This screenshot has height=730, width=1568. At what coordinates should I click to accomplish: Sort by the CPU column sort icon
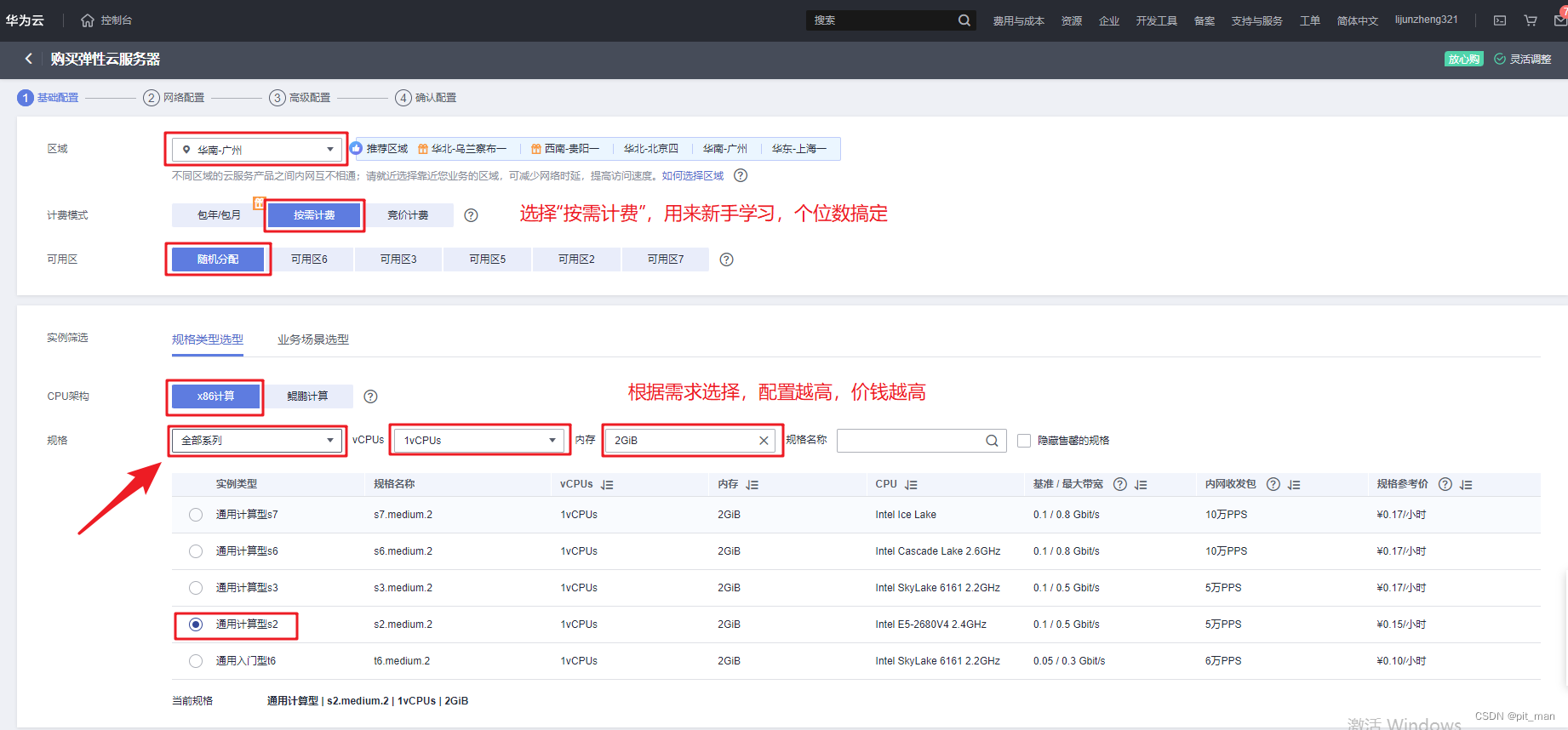tap(911, 485)
